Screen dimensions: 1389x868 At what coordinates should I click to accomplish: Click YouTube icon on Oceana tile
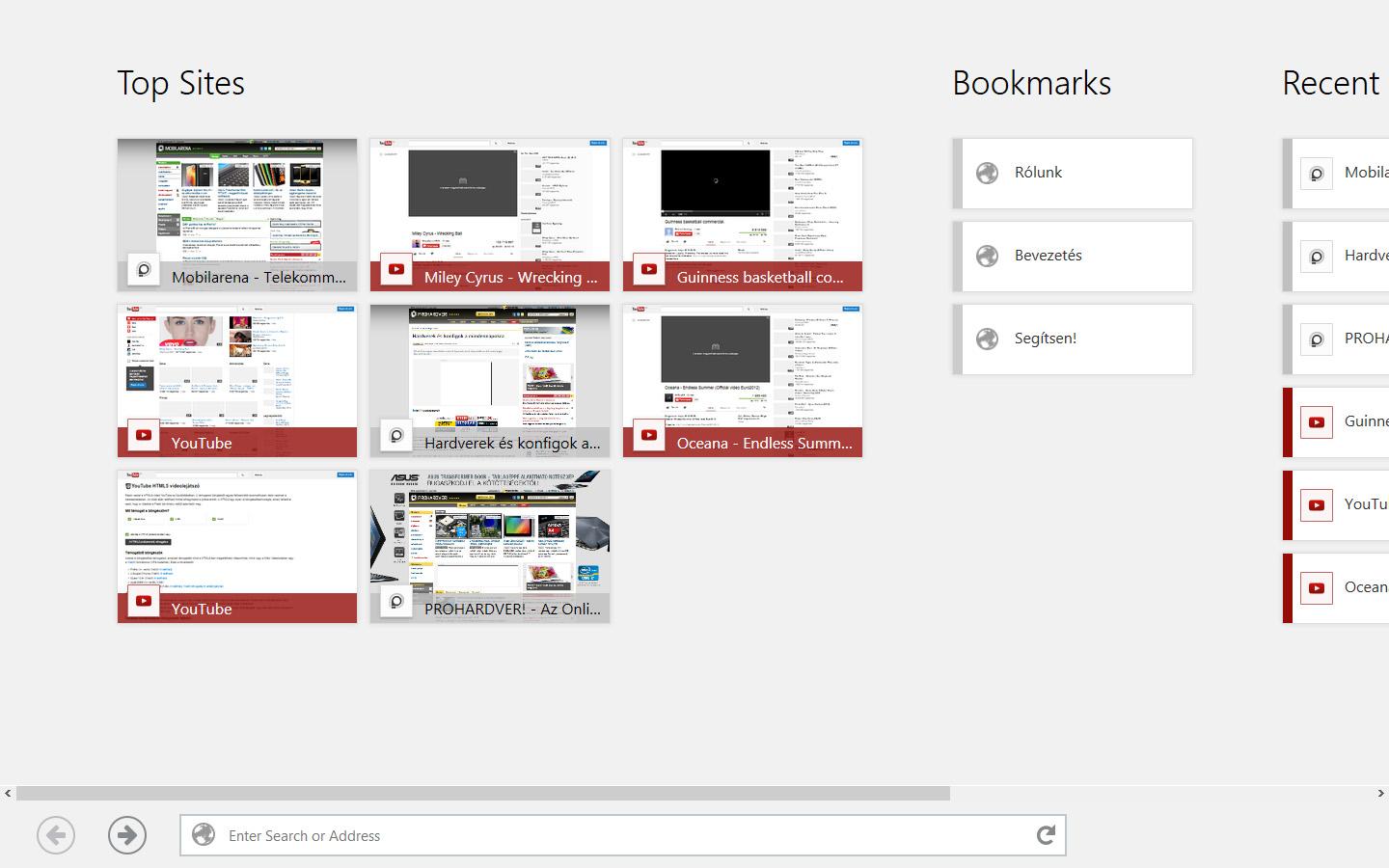pos(649,435)
